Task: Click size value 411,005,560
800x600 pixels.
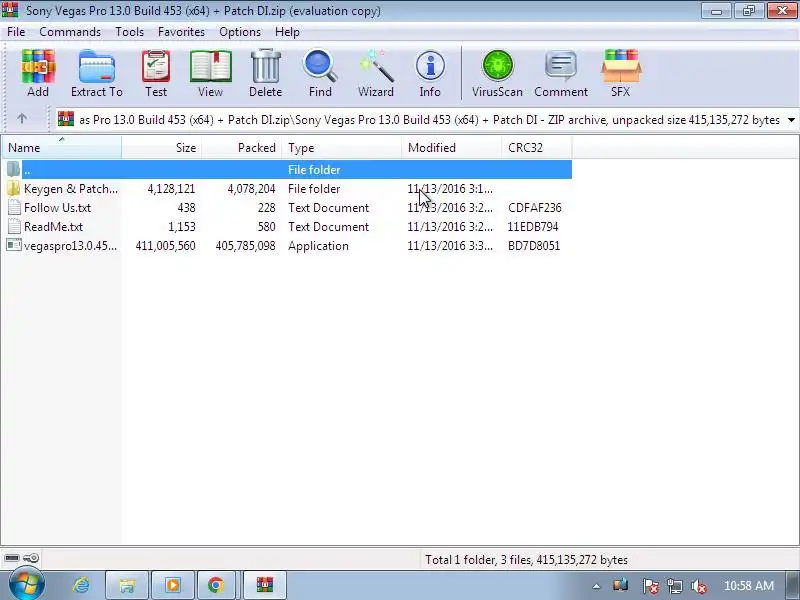Action: tap(165, 245)
